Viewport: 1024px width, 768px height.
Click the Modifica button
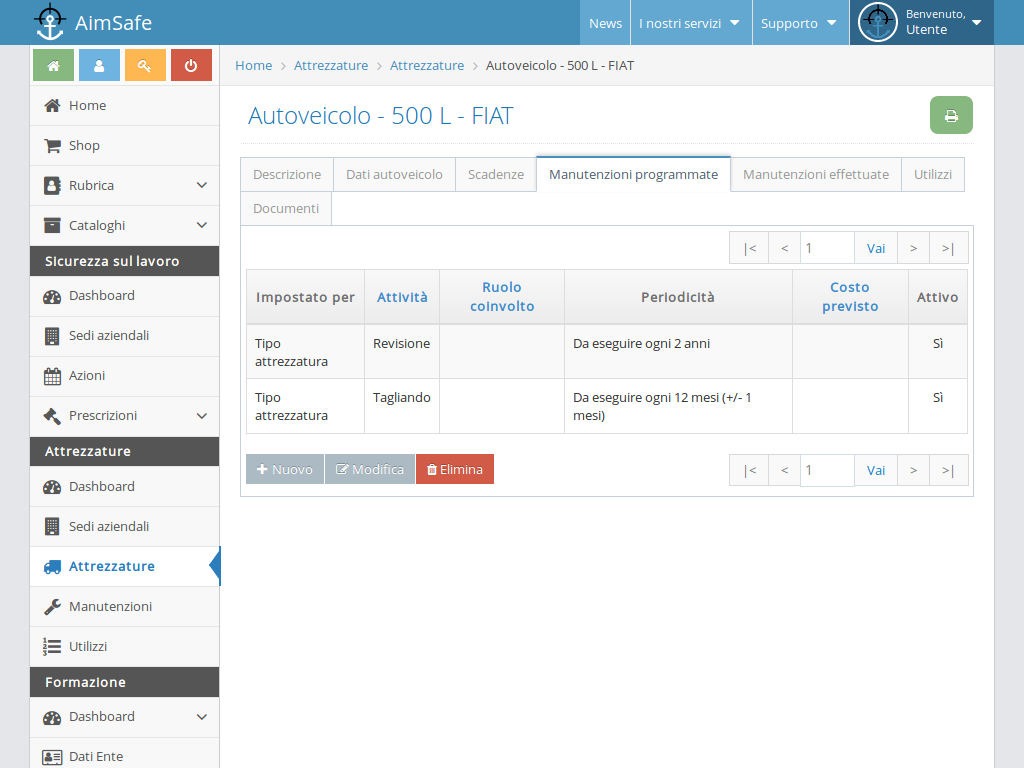370,470
